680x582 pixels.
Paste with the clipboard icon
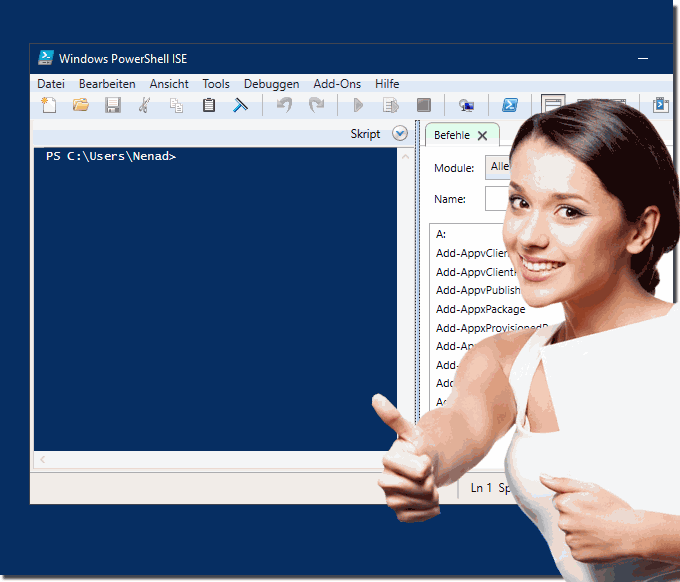pyautogui.click(x=209, y=105)
